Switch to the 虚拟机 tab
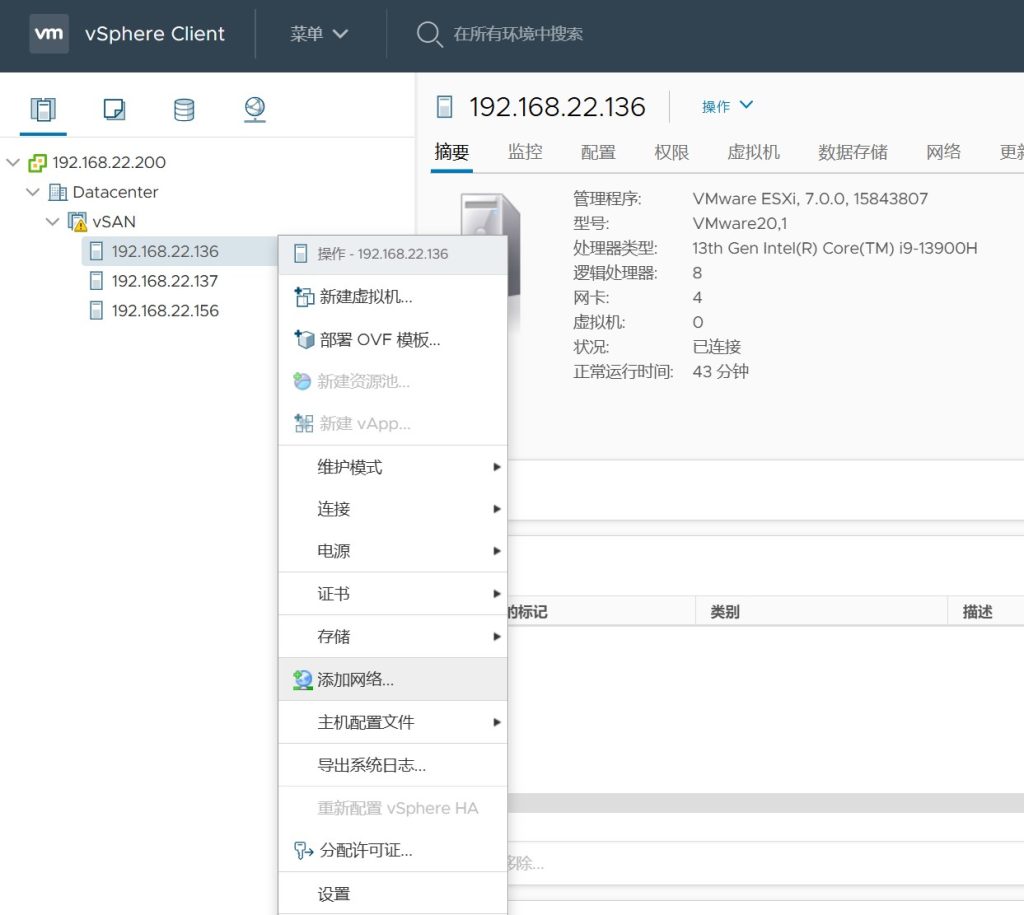This screenshot has width=1024, height=915. [753, 152]
